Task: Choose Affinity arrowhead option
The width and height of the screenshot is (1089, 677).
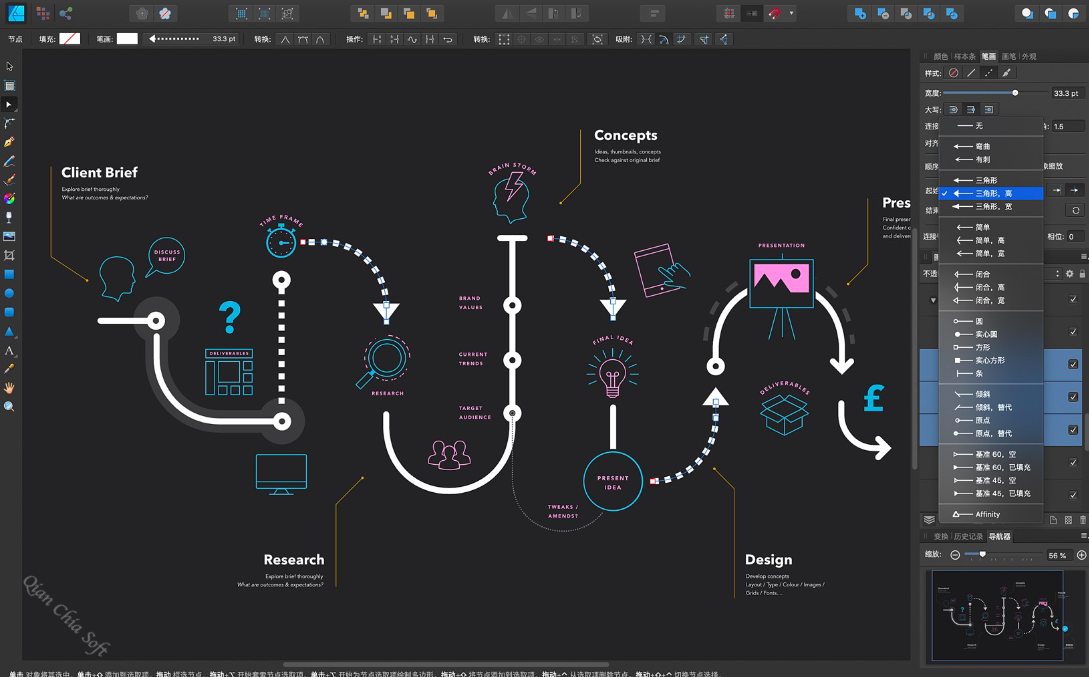Action: click(x=991, y=515)
